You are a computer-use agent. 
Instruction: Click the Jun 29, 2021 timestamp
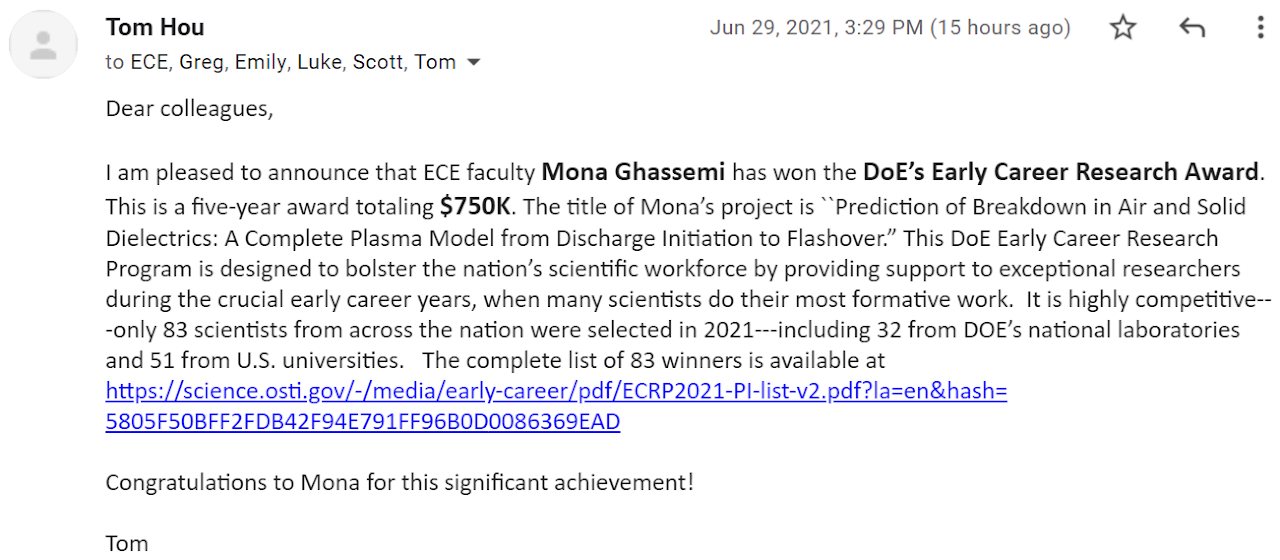coord(890,28)
